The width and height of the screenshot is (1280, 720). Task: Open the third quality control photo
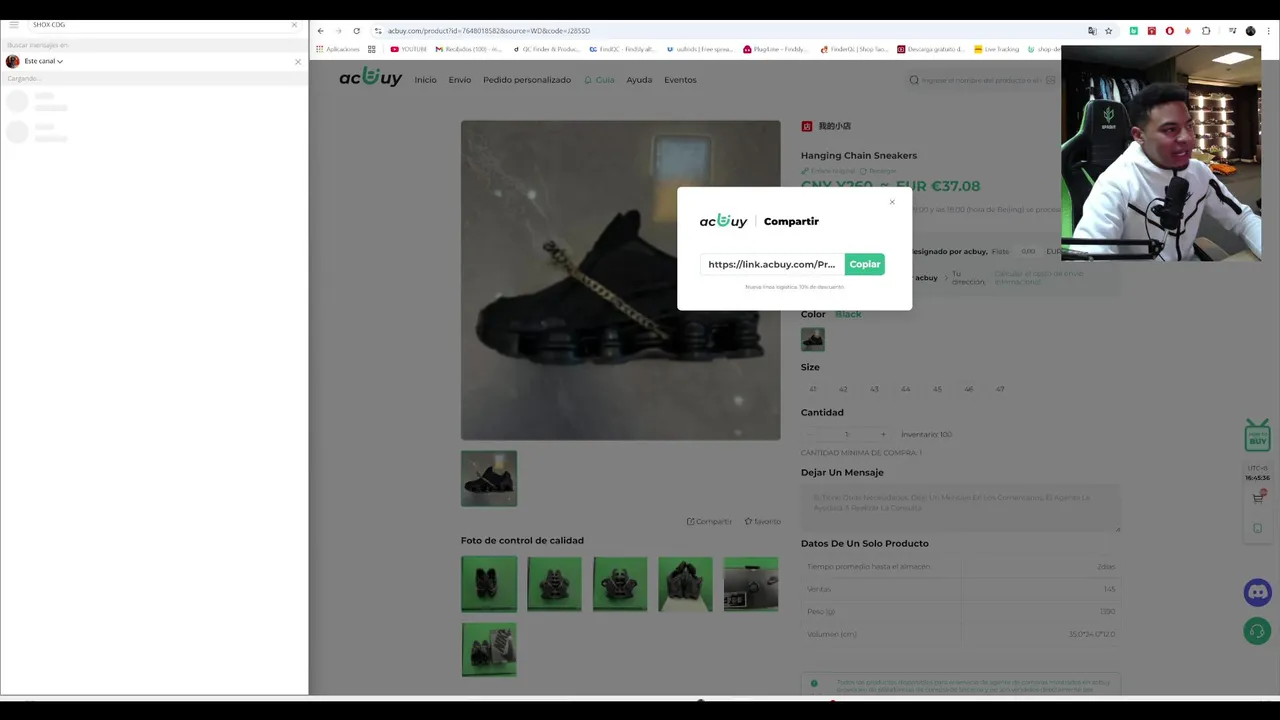point(620,584)
